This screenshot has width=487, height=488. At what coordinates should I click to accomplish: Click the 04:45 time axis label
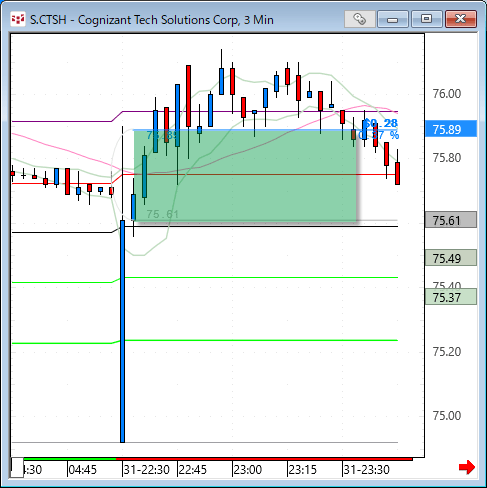click(83, 470)
